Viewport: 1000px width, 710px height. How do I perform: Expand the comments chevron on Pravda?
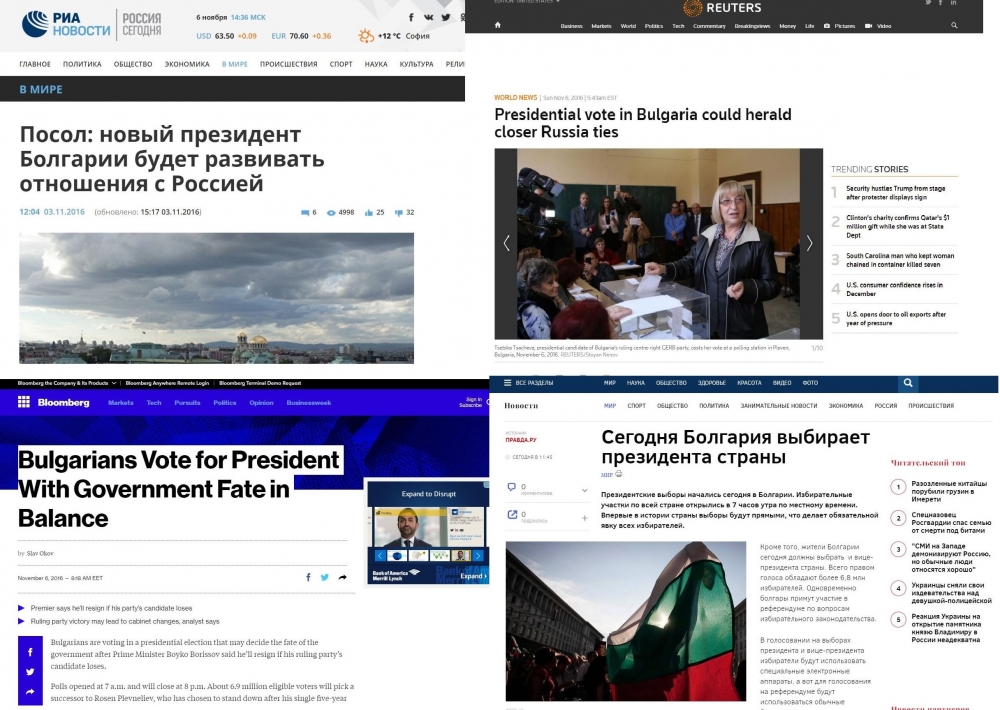coord(584,491)
